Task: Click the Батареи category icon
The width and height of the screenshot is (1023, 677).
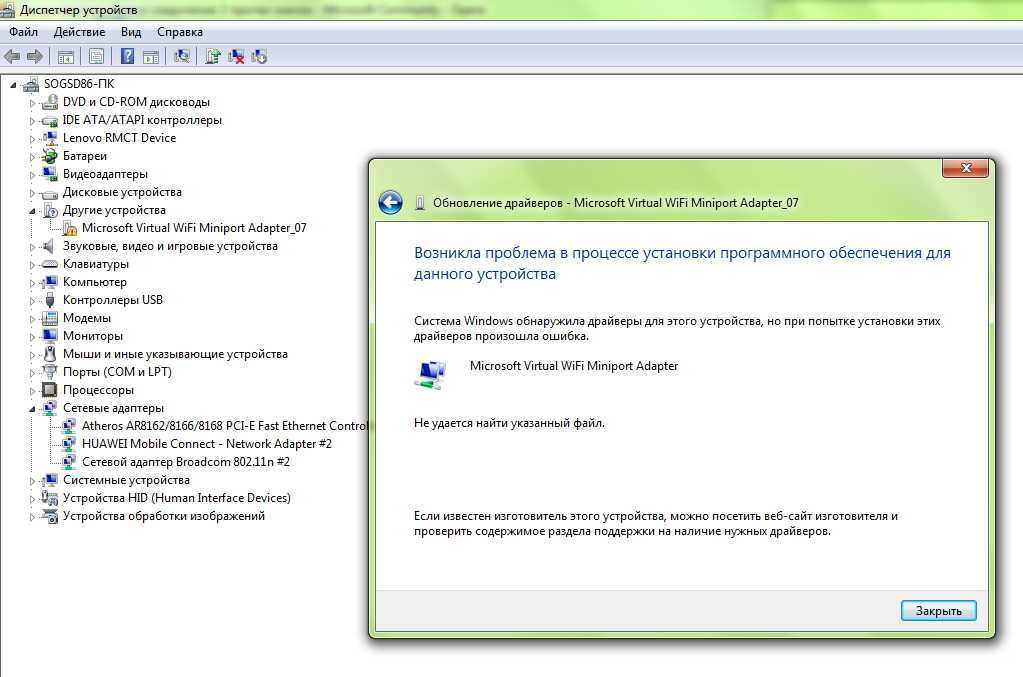Action: (50, 156)
